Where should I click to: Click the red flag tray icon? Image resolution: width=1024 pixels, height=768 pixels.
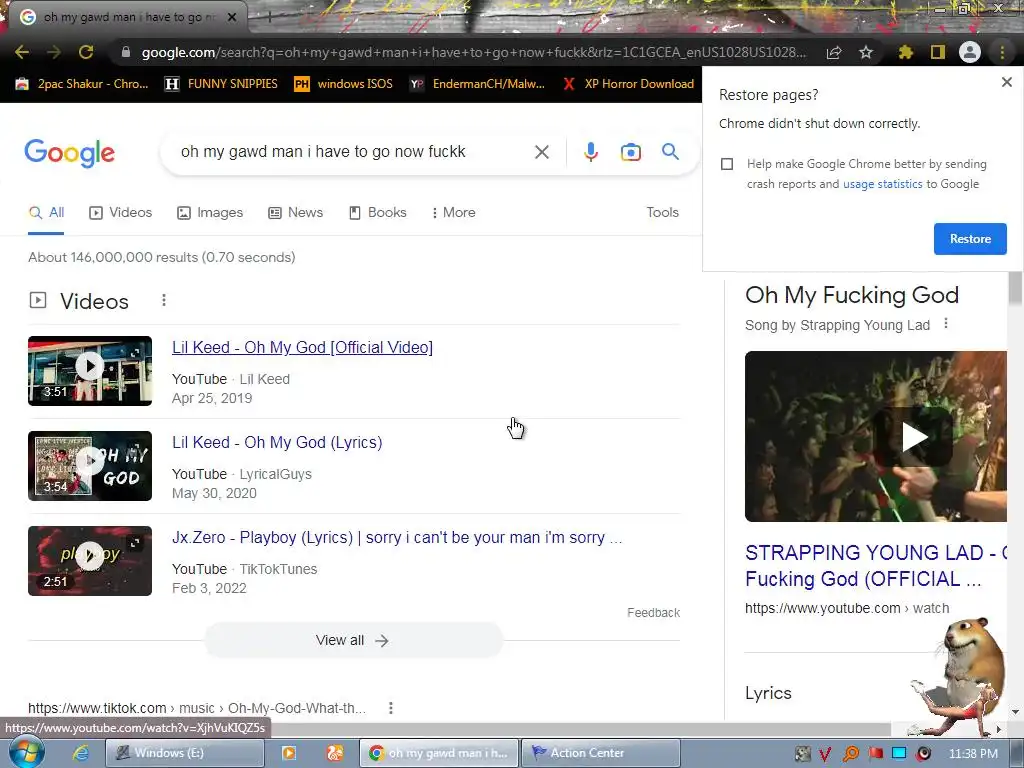(876, 754)
